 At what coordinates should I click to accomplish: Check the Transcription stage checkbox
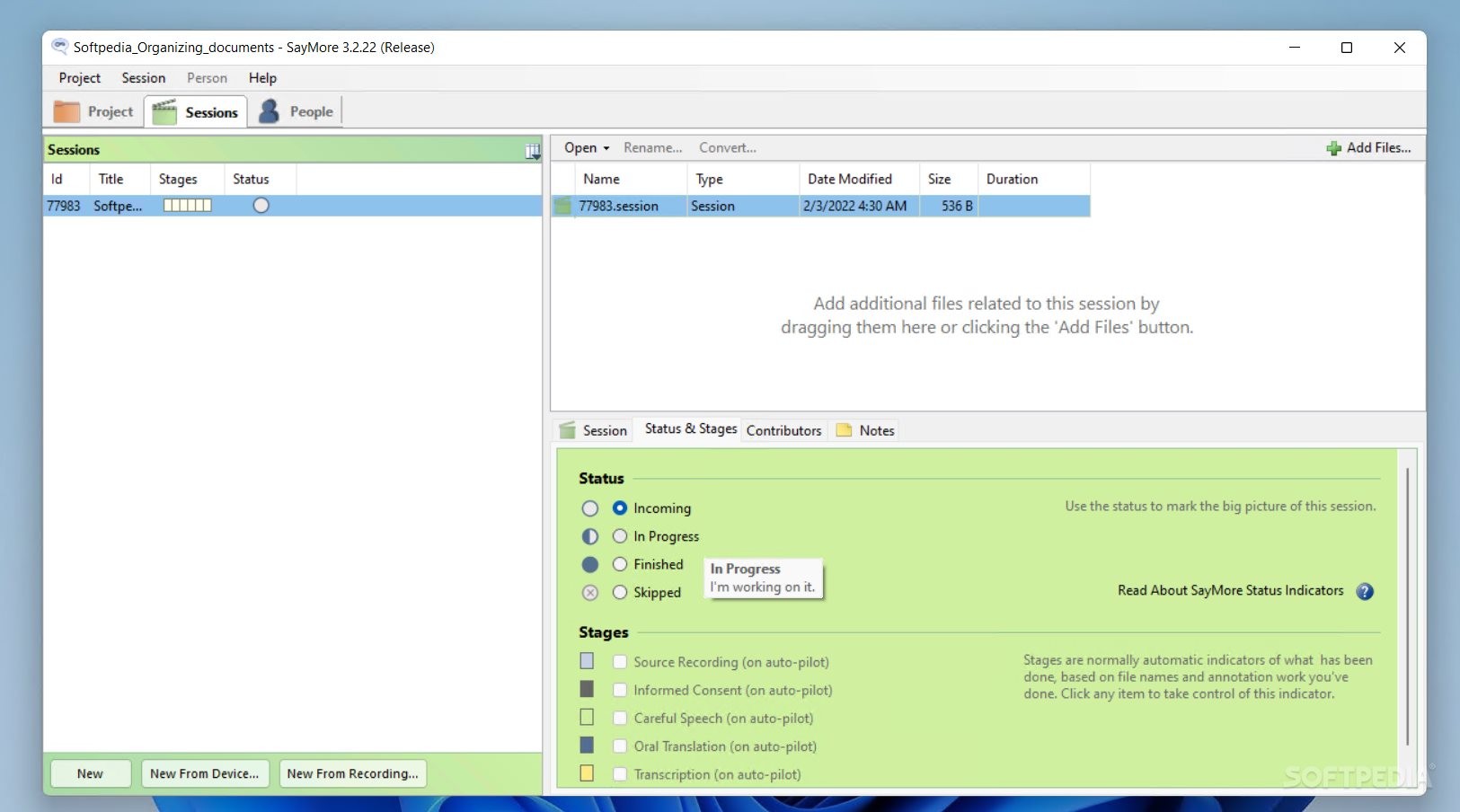(620, 773)
